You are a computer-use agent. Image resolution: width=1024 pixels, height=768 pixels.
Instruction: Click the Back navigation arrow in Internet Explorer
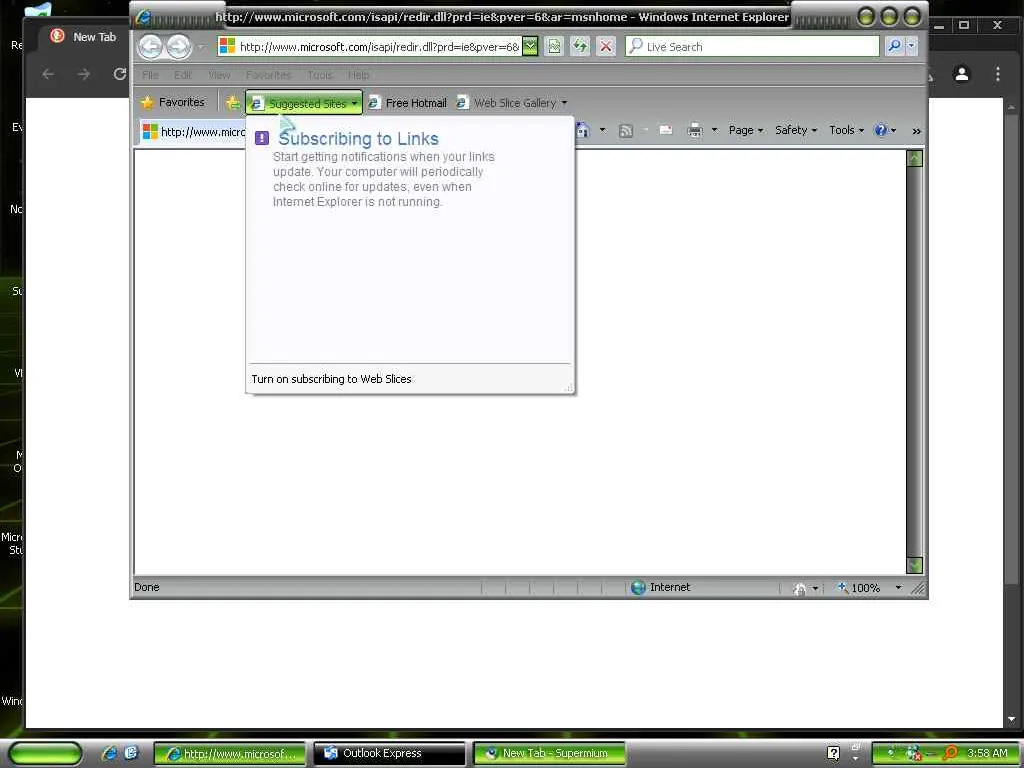pos(151,46)
